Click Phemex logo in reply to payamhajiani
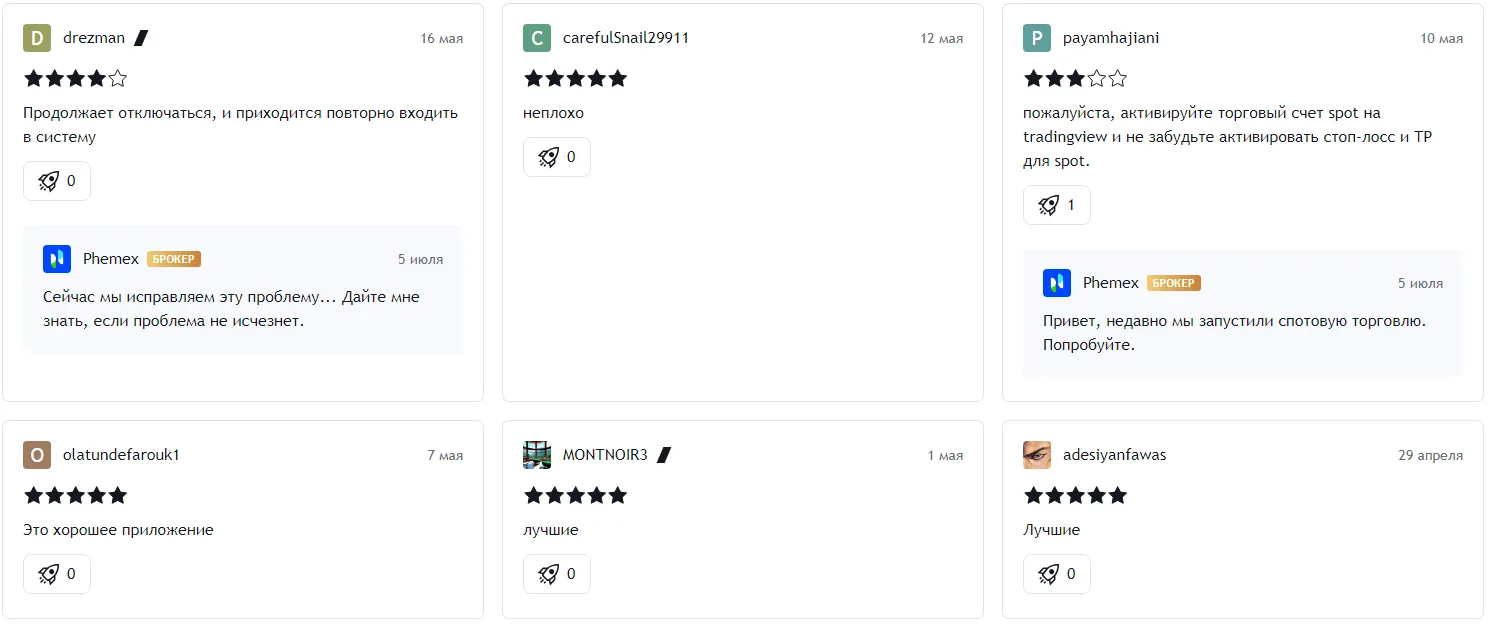 pyautogui.click(x=1057, y=283)
